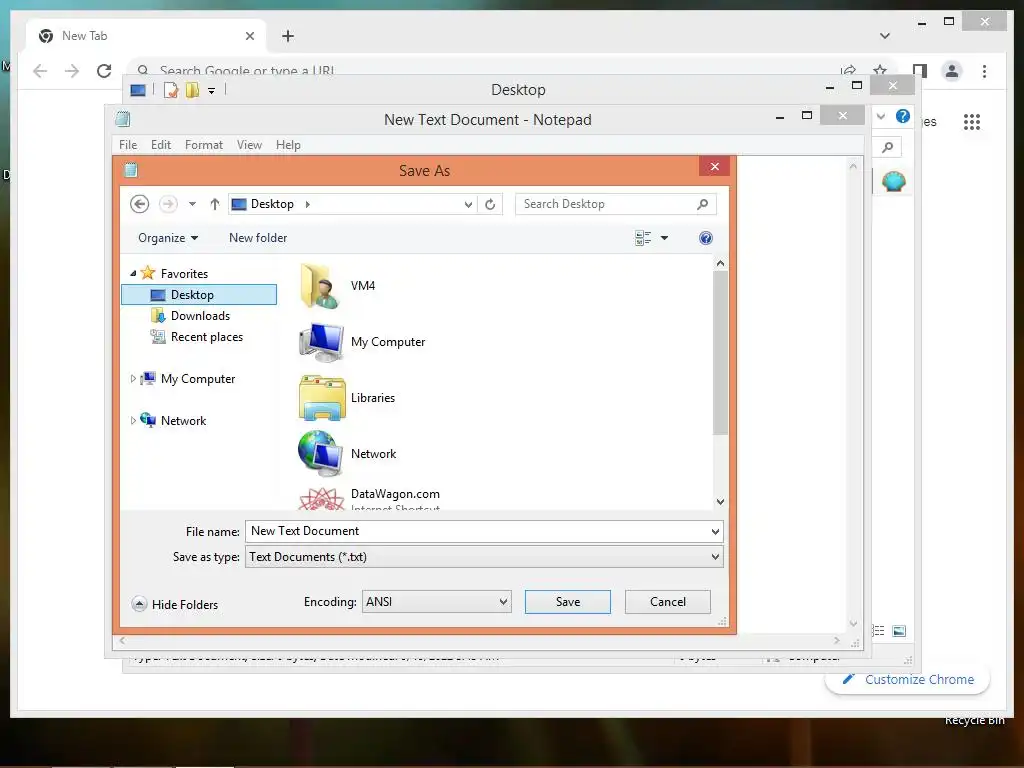Open Notepad File menu
Viewport: 1024px width, 768px height.
[x=128, y=144]
